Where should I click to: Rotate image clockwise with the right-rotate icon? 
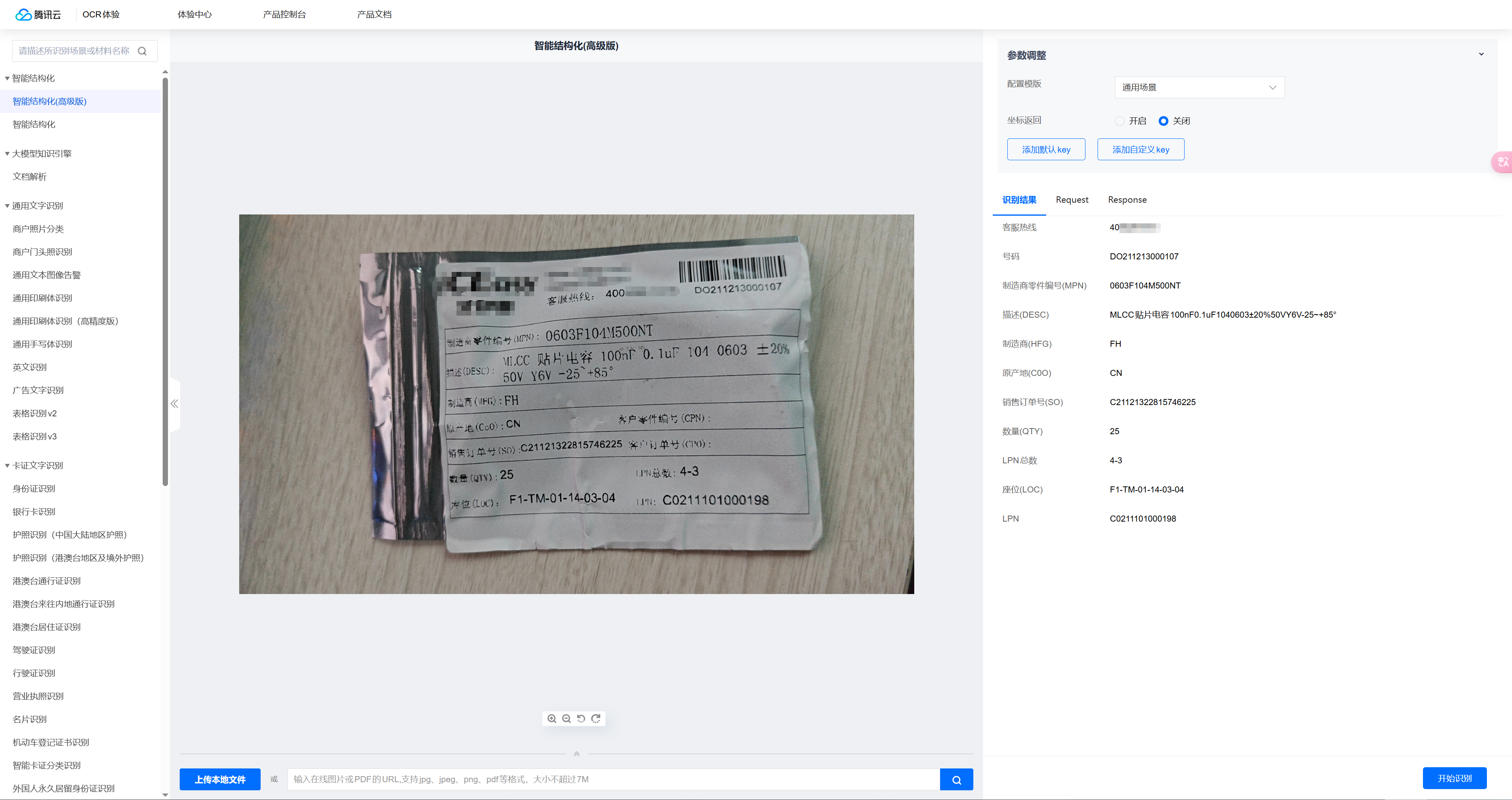coord(596,718)
